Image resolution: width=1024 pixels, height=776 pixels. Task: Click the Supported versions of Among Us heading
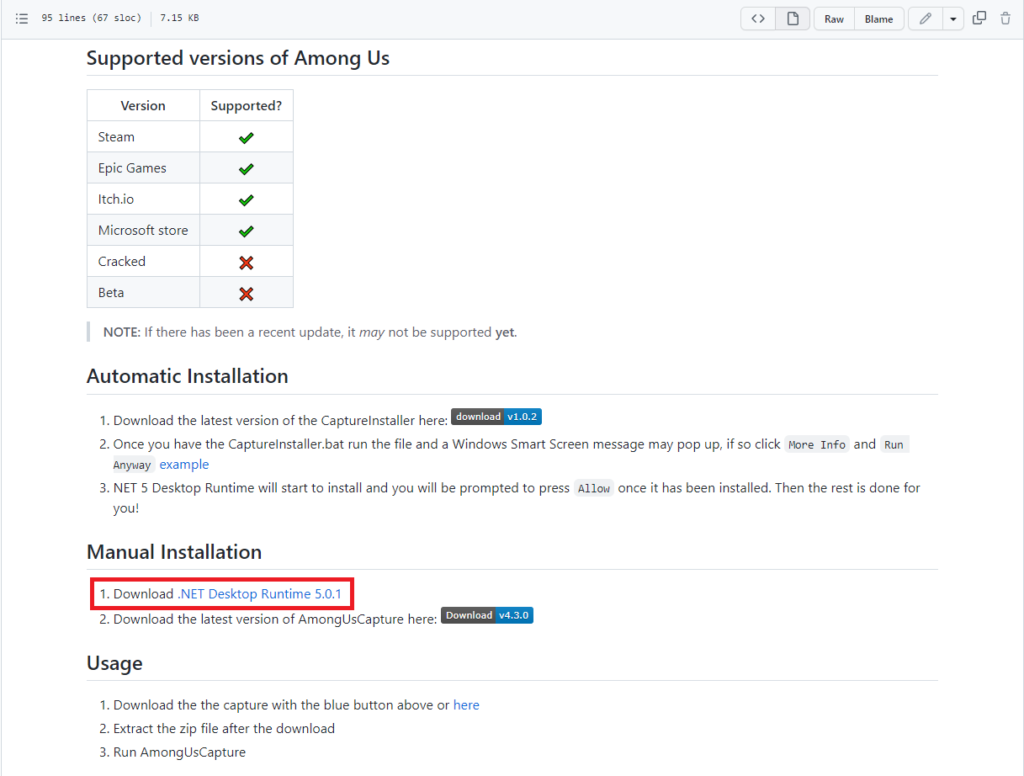(238, 58)
